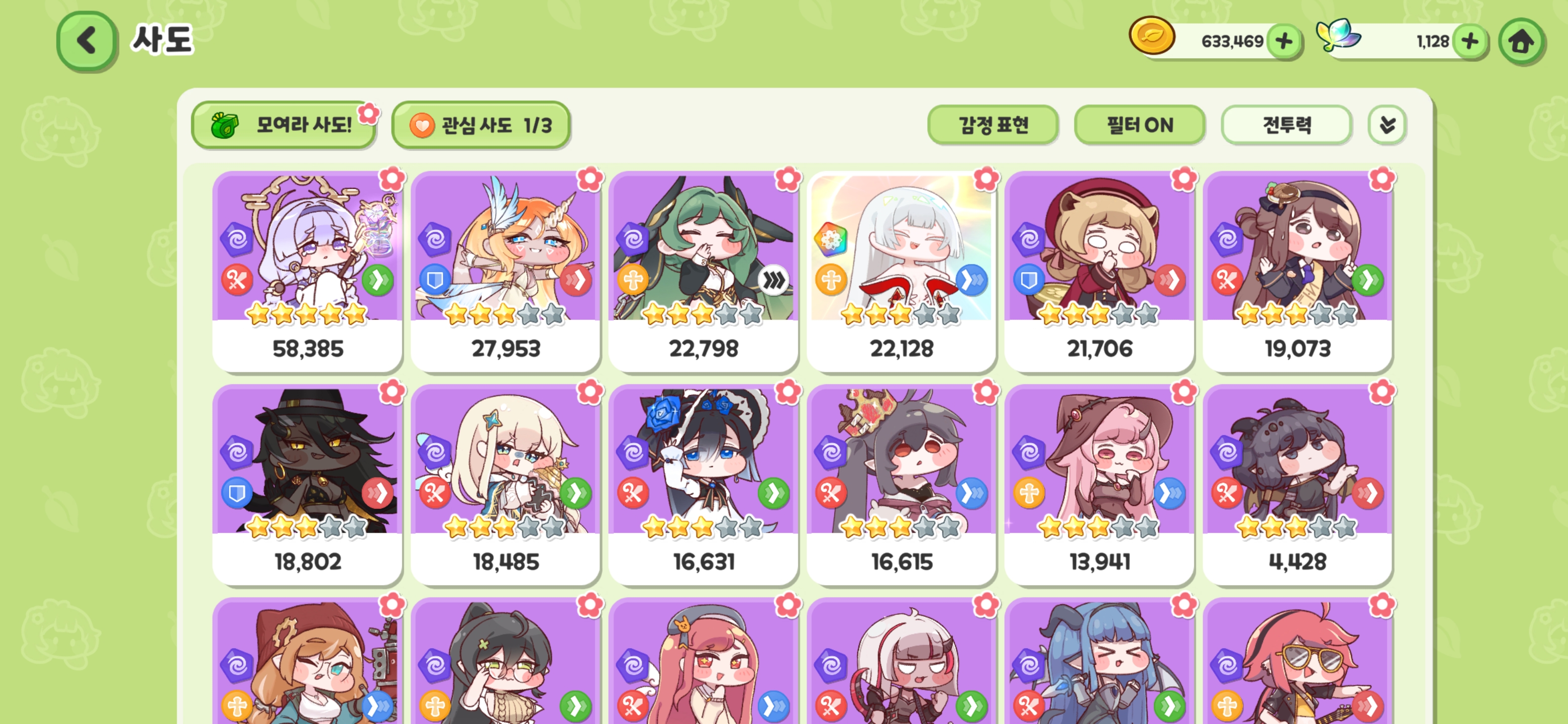The image size is (1568, 724).
Task: Open the 감정 표현 tab
Action: (993, 125)
